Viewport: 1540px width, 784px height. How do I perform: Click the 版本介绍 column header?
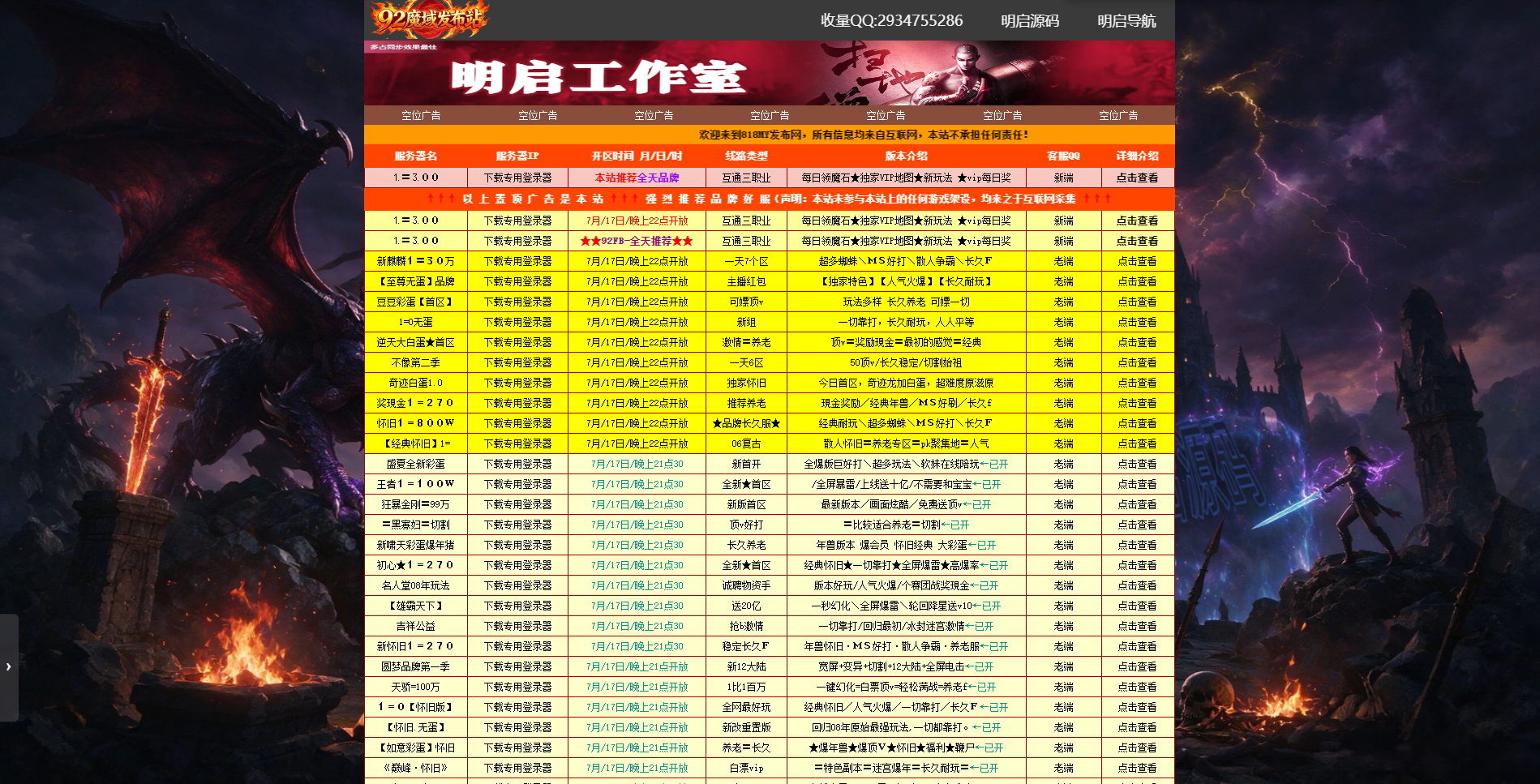[x=907, y=156]
